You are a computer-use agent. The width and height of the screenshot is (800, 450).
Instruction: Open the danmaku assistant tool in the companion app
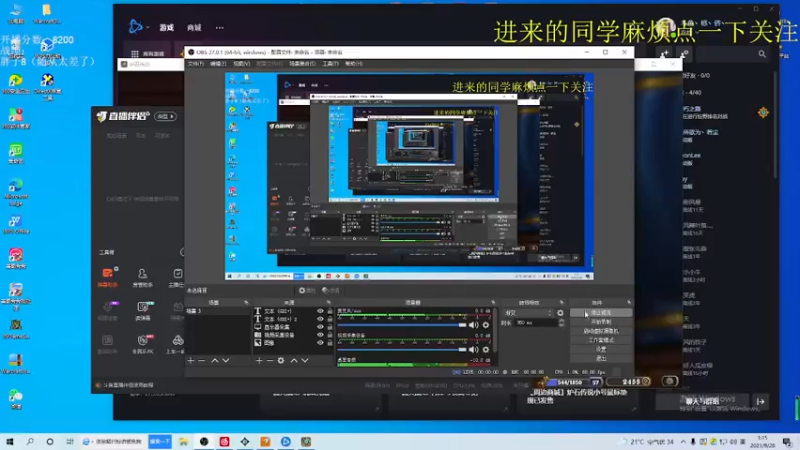pyautogui.click(x=108, y=278)
